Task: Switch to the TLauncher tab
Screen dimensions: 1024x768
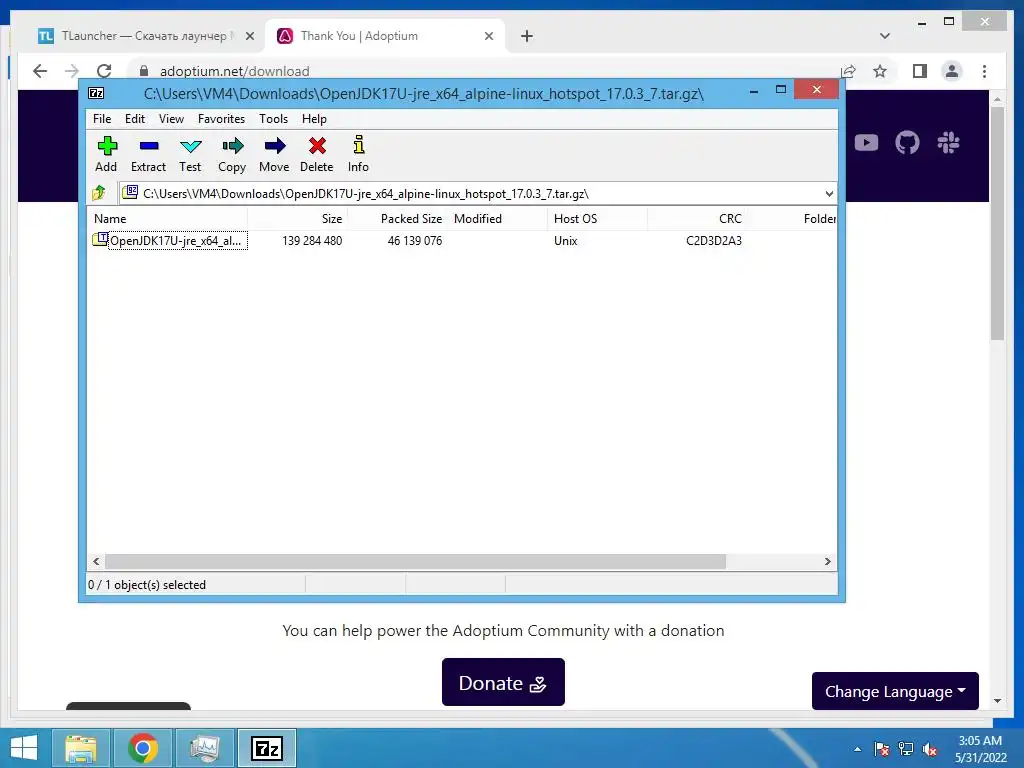Action: pyautogui.click(x=145, y=36)
